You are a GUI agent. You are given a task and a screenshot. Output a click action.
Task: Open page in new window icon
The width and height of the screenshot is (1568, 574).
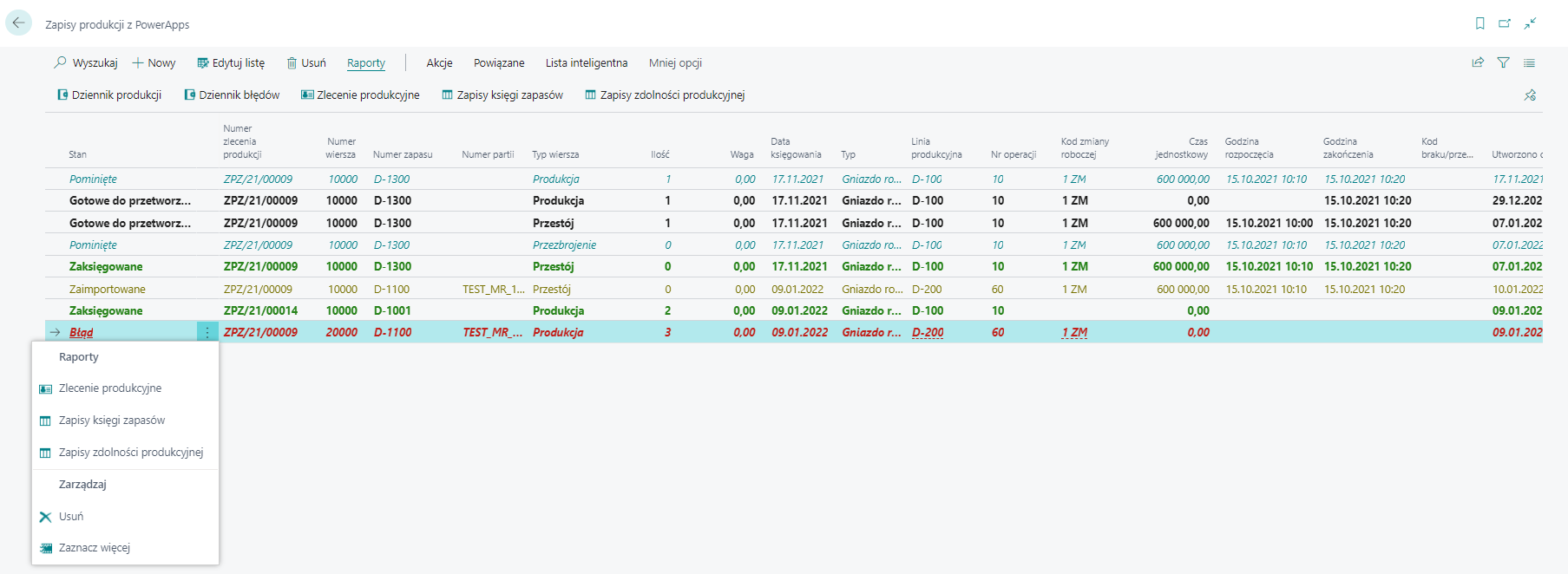pyautogui.click(x=1505, y=23)
